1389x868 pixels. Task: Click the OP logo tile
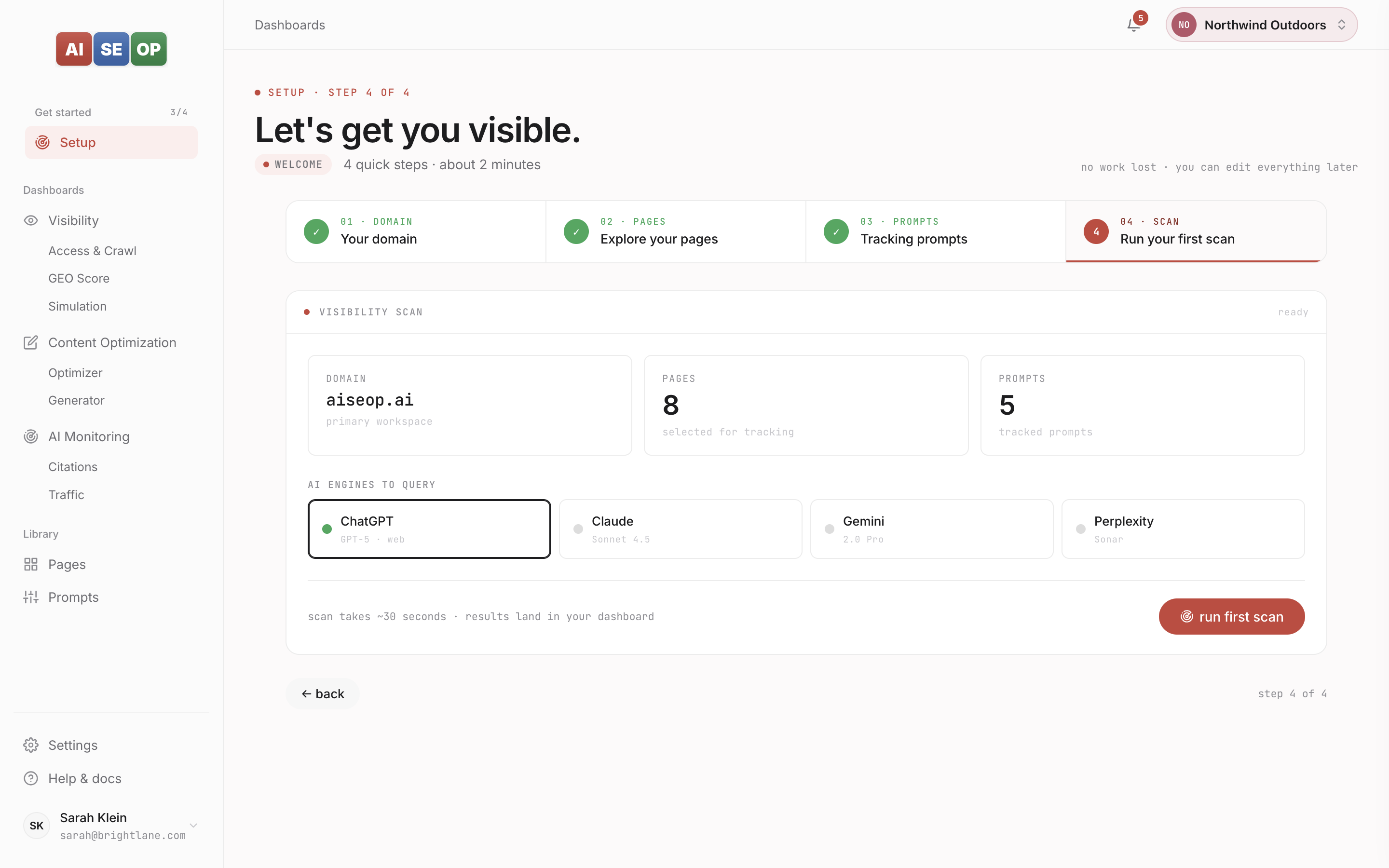(149, 49)
